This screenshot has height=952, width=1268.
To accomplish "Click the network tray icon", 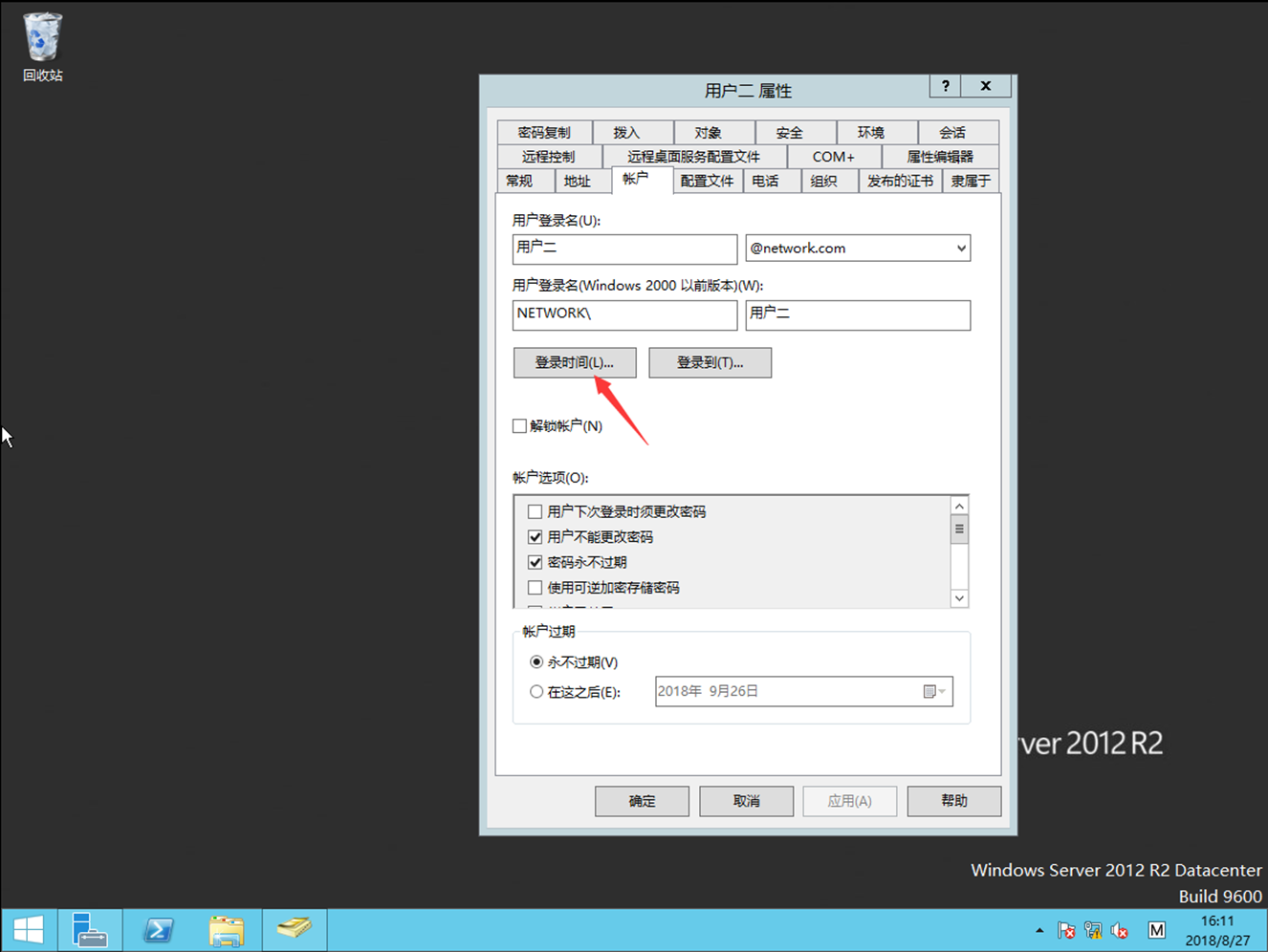I will pyautogui.click(x=1093, y=930).
